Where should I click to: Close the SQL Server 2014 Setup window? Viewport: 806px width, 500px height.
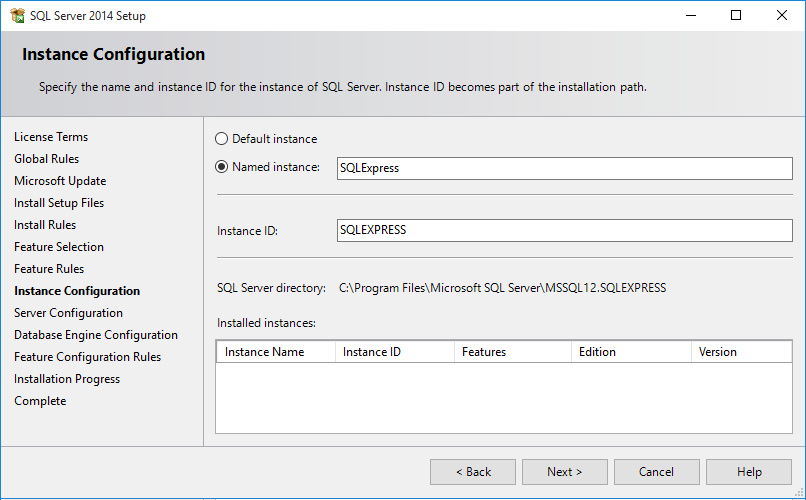point(782,15)
